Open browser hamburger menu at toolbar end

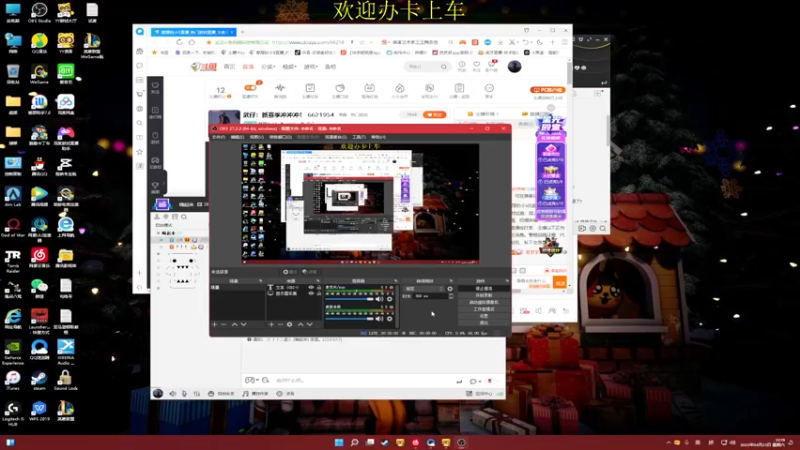point(564,42)
